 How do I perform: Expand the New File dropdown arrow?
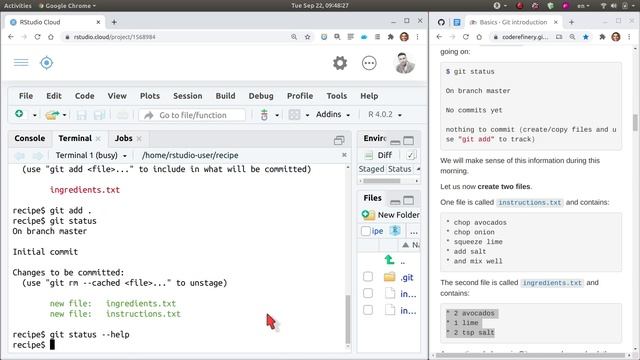point(35,116)
